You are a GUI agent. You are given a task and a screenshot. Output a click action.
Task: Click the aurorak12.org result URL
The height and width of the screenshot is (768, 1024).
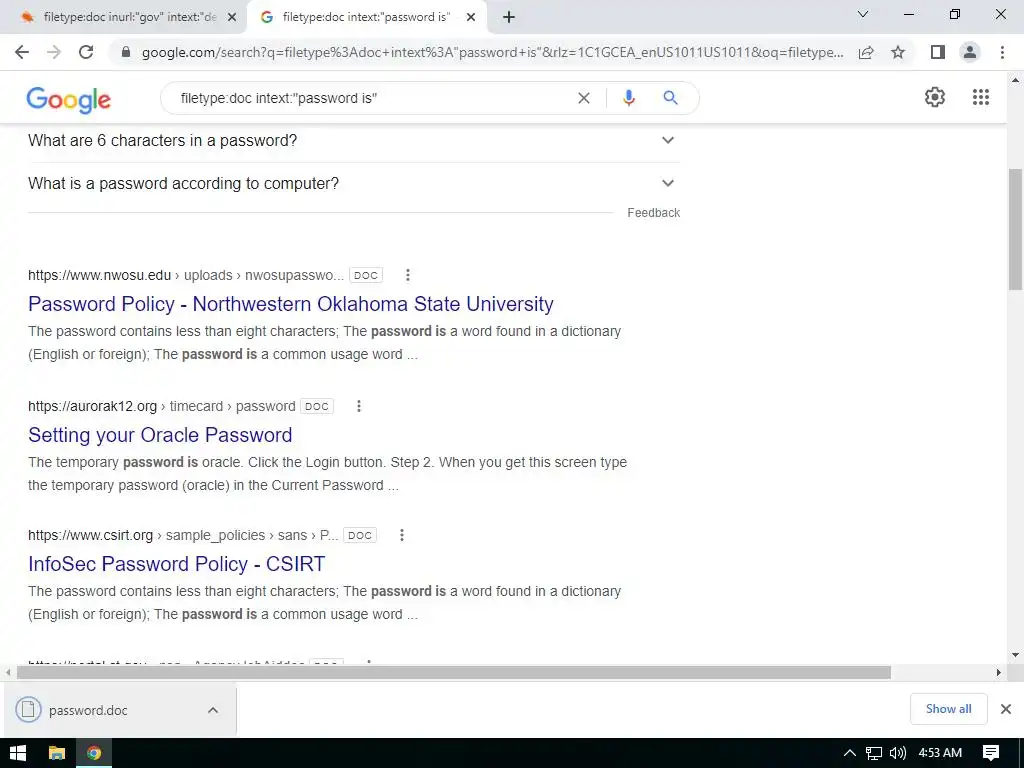point(161,406)
